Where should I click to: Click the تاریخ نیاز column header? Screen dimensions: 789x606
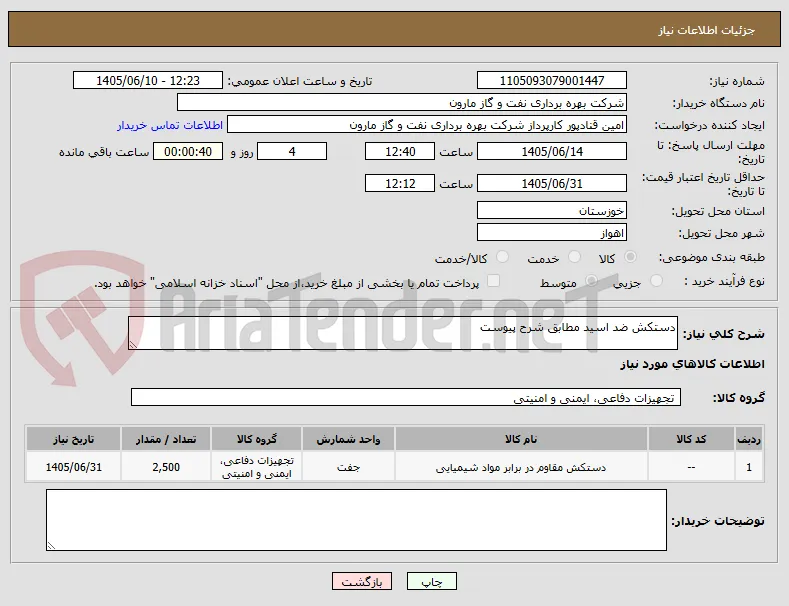click(x=73, y=439)
